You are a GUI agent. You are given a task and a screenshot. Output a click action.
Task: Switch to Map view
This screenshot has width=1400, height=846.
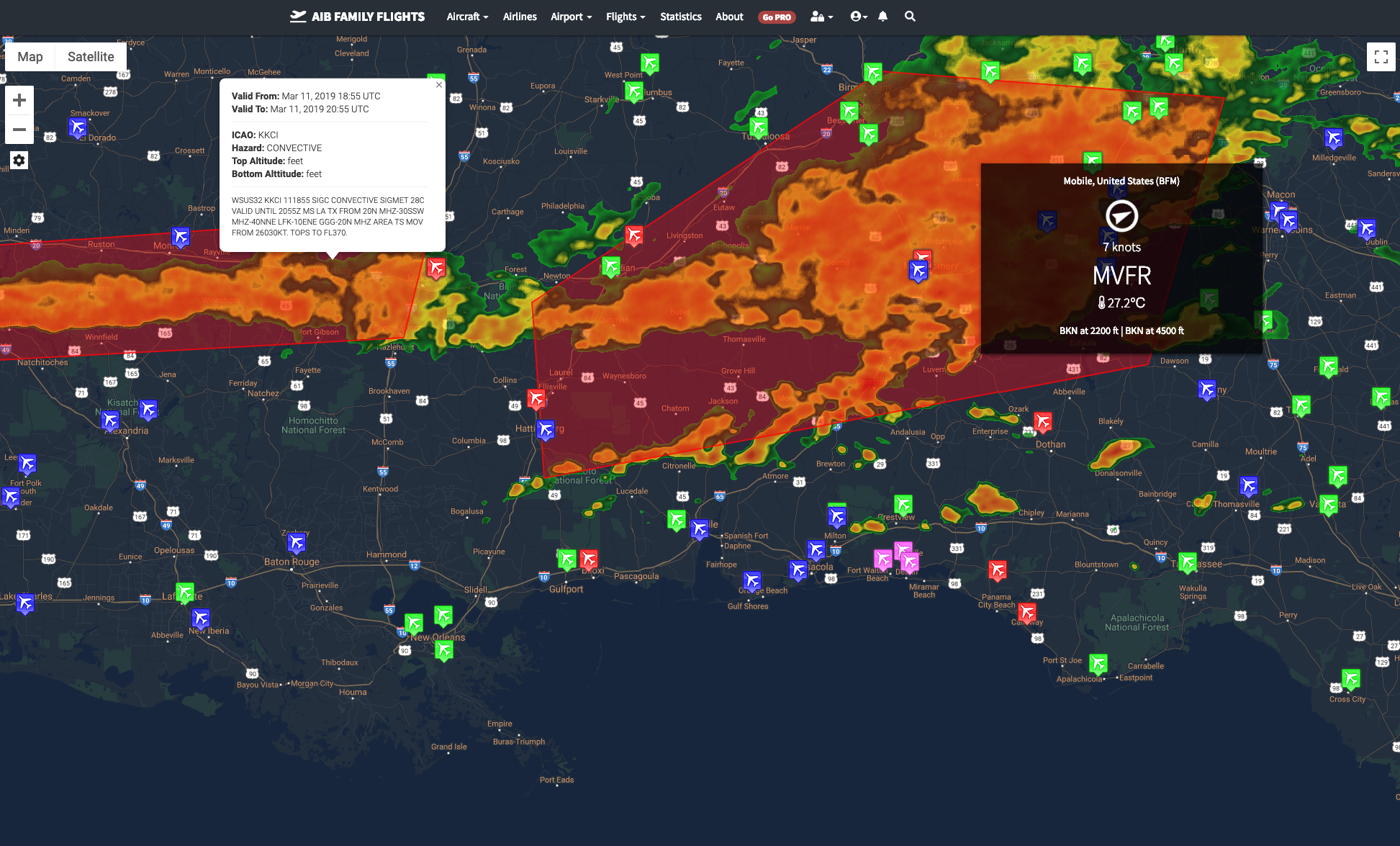(30, 57)
